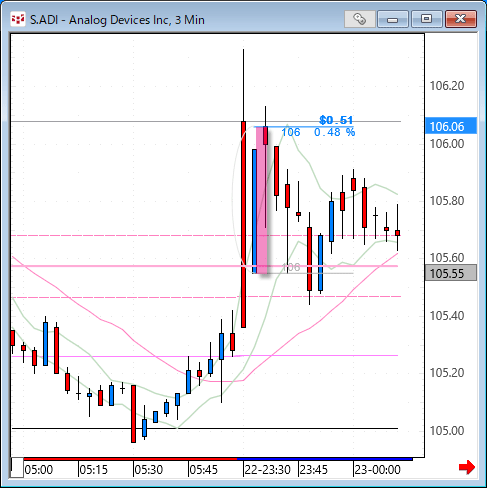
Task: Click the 106.20 price axis label
Action: click(447, 86)
